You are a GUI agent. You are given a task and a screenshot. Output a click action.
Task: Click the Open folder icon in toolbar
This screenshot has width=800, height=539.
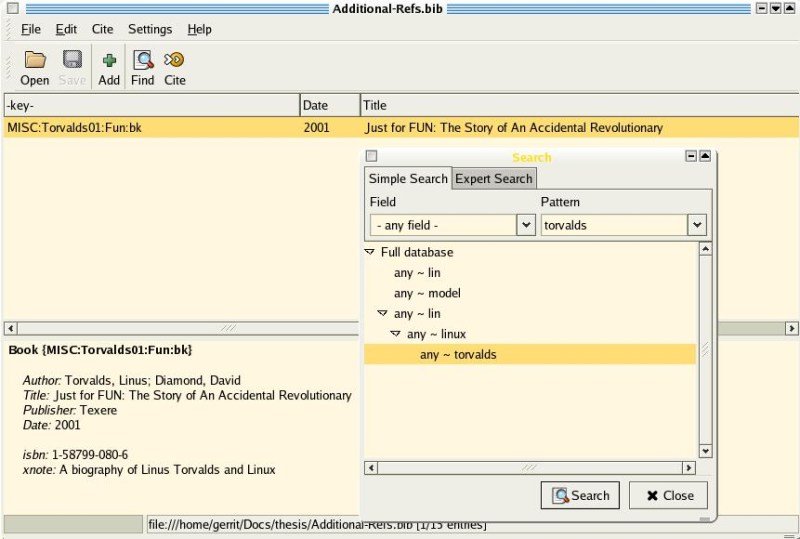tap(35, 60)
